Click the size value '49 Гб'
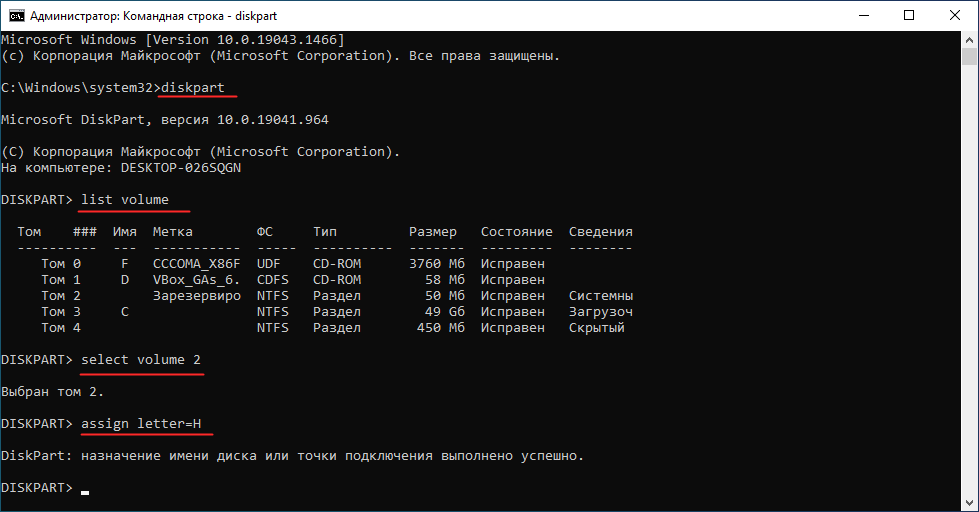Image resolution: width=979 pixels, height=512 pixels. pyautogui.click(x=445, y=312)
